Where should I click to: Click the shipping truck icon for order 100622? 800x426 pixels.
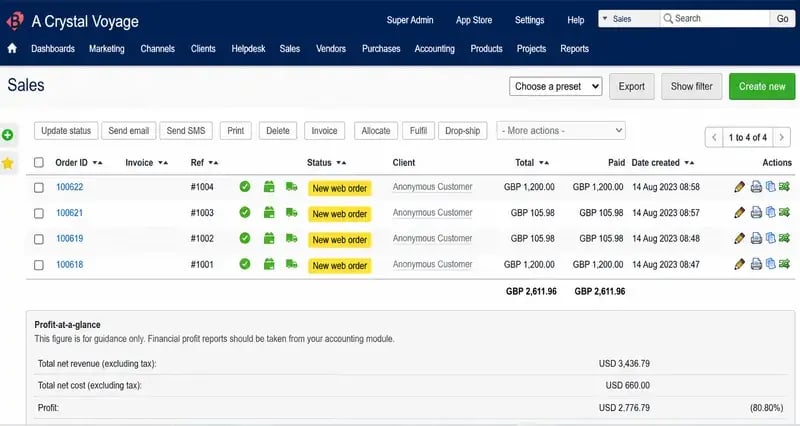coord(291,187)
